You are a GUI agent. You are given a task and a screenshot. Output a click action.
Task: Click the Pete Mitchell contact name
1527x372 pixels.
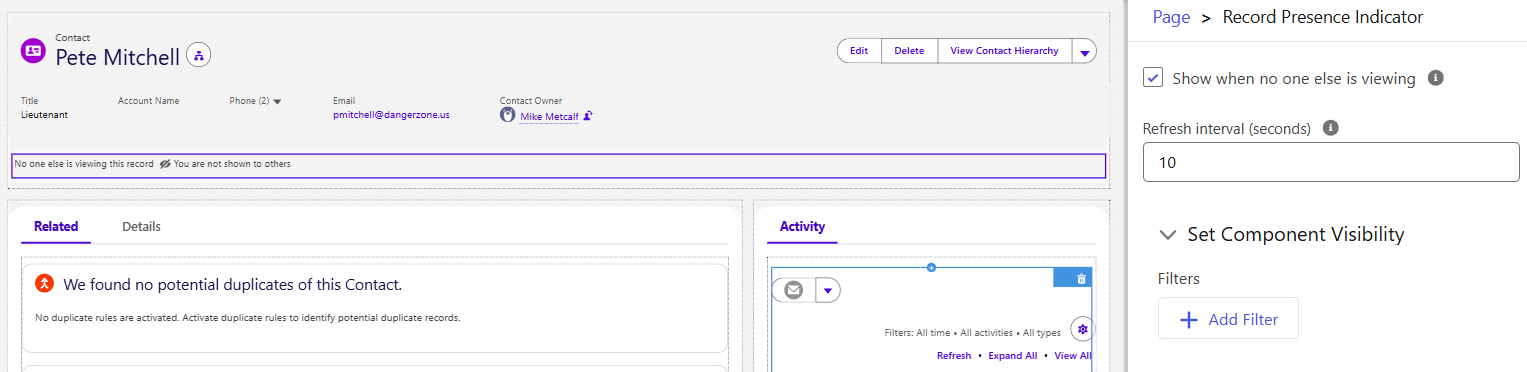(x=118, y=57)
